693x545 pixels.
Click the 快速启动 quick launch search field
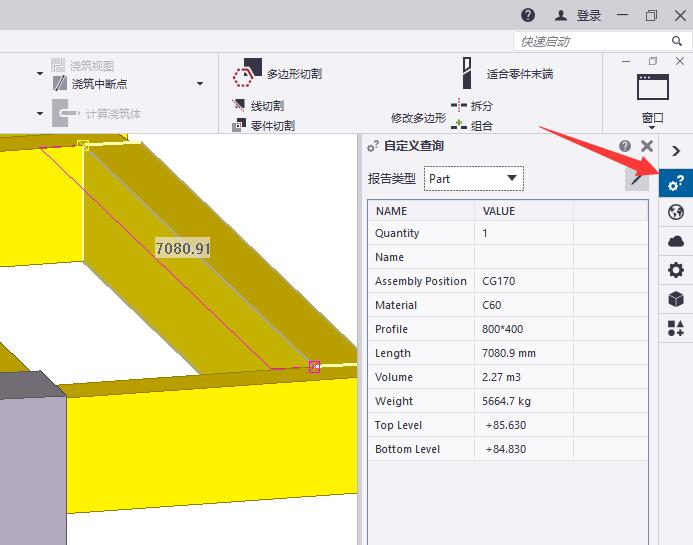point(592,42)
